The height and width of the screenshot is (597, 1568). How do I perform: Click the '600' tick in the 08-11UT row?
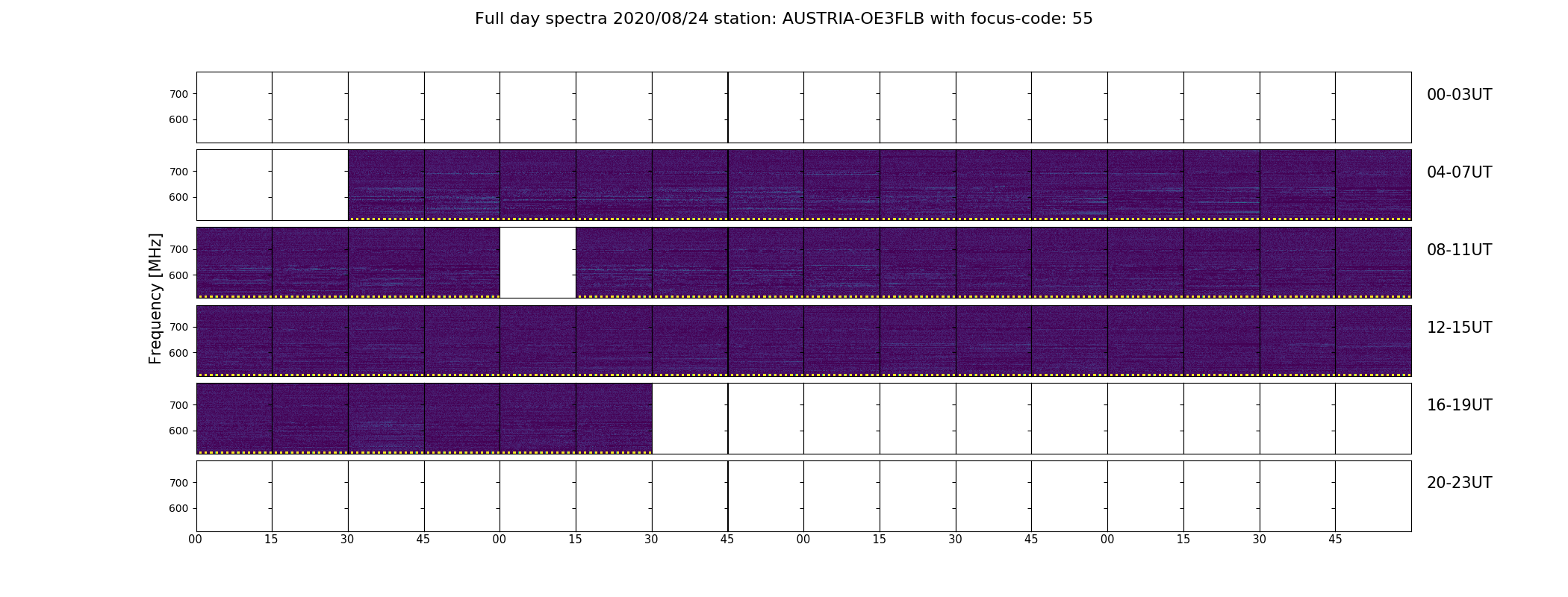(x=178, y=275)
